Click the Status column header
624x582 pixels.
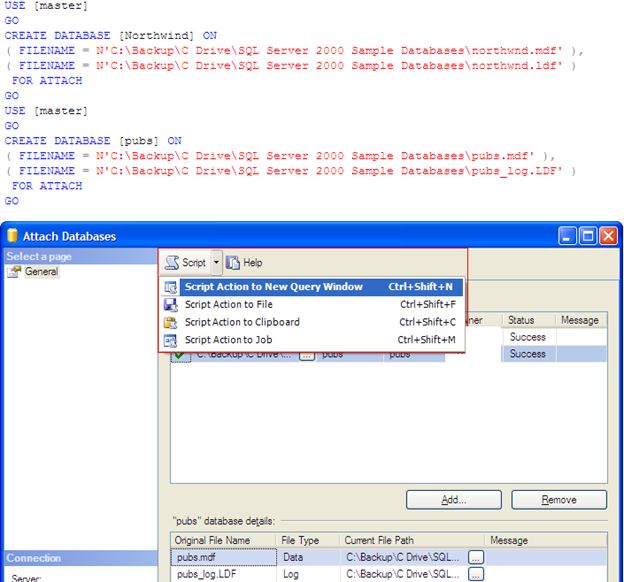click(528, 320)
